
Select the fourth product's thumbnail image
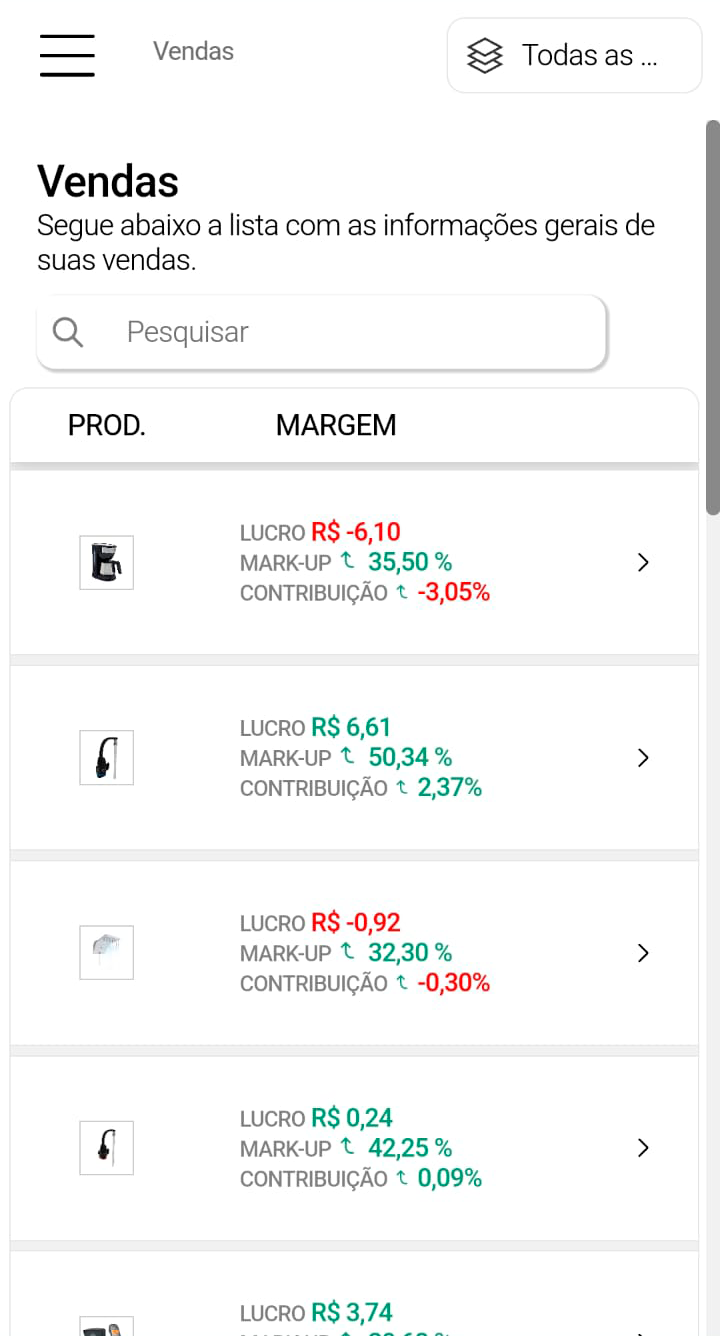pos(106,1147)
